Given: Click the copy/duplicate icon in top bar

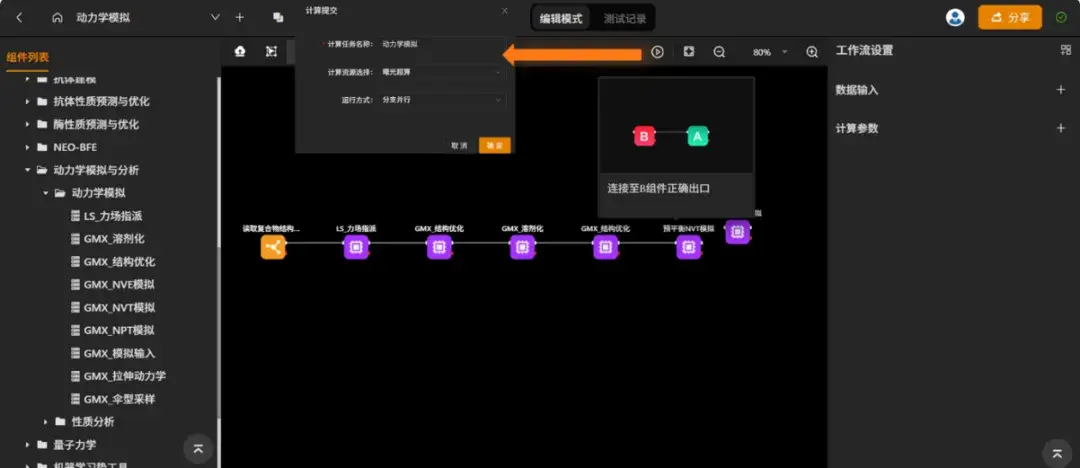Looking at the screenshot, I should tap(278, 18).
